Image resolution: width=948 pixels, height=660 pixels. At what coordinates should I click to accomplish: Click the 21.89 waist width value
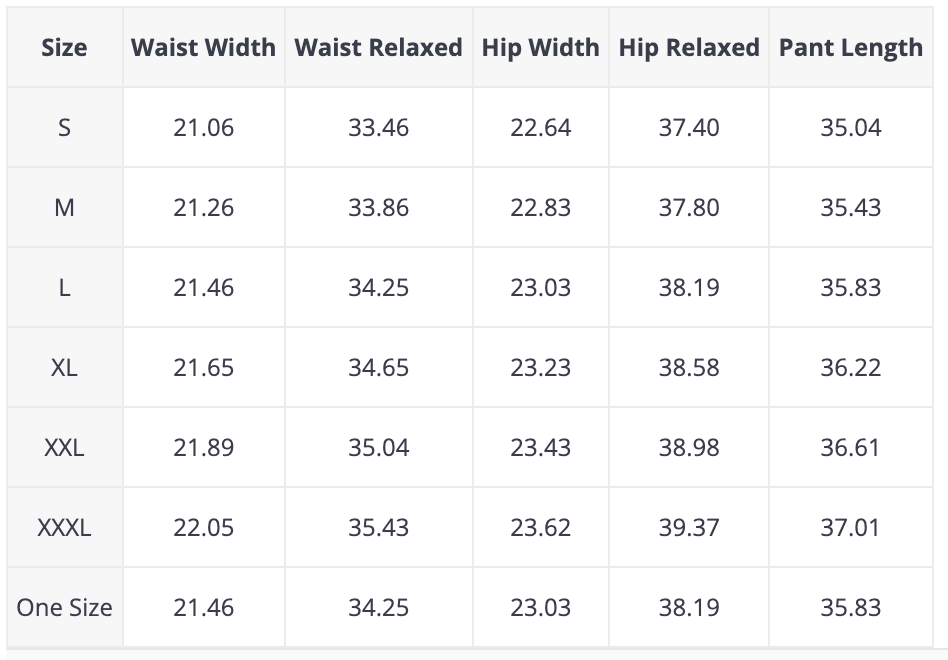click(x=204, y=447)
